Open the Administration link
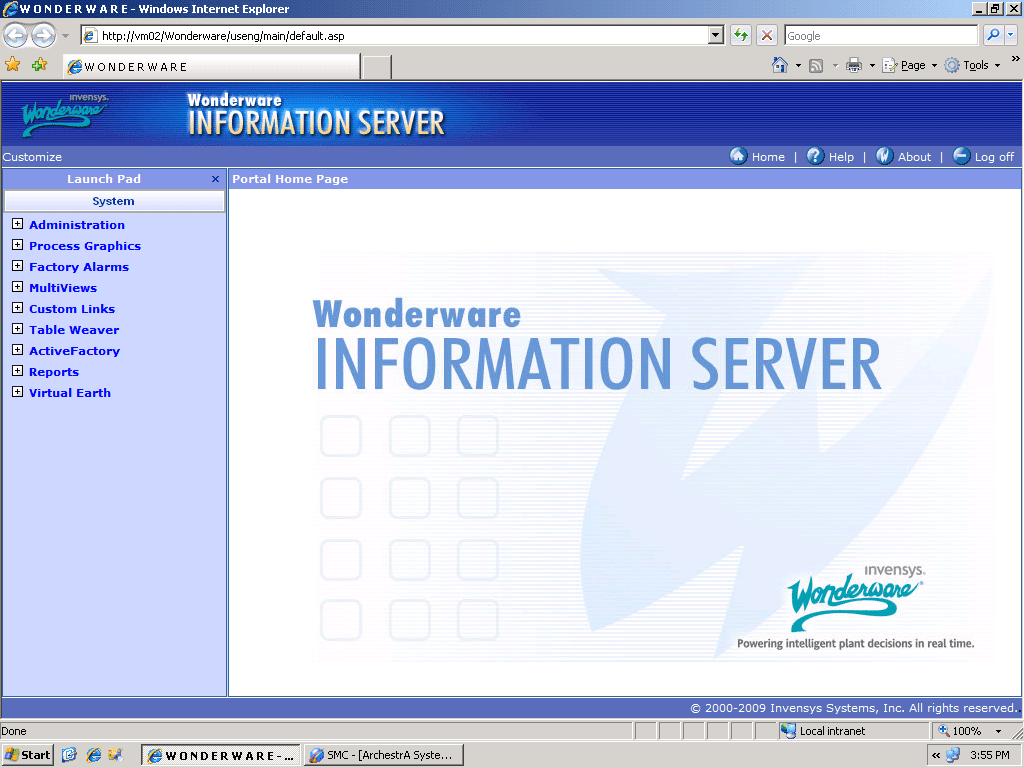This screenshot has height=768, width=1024. point(77,225)
